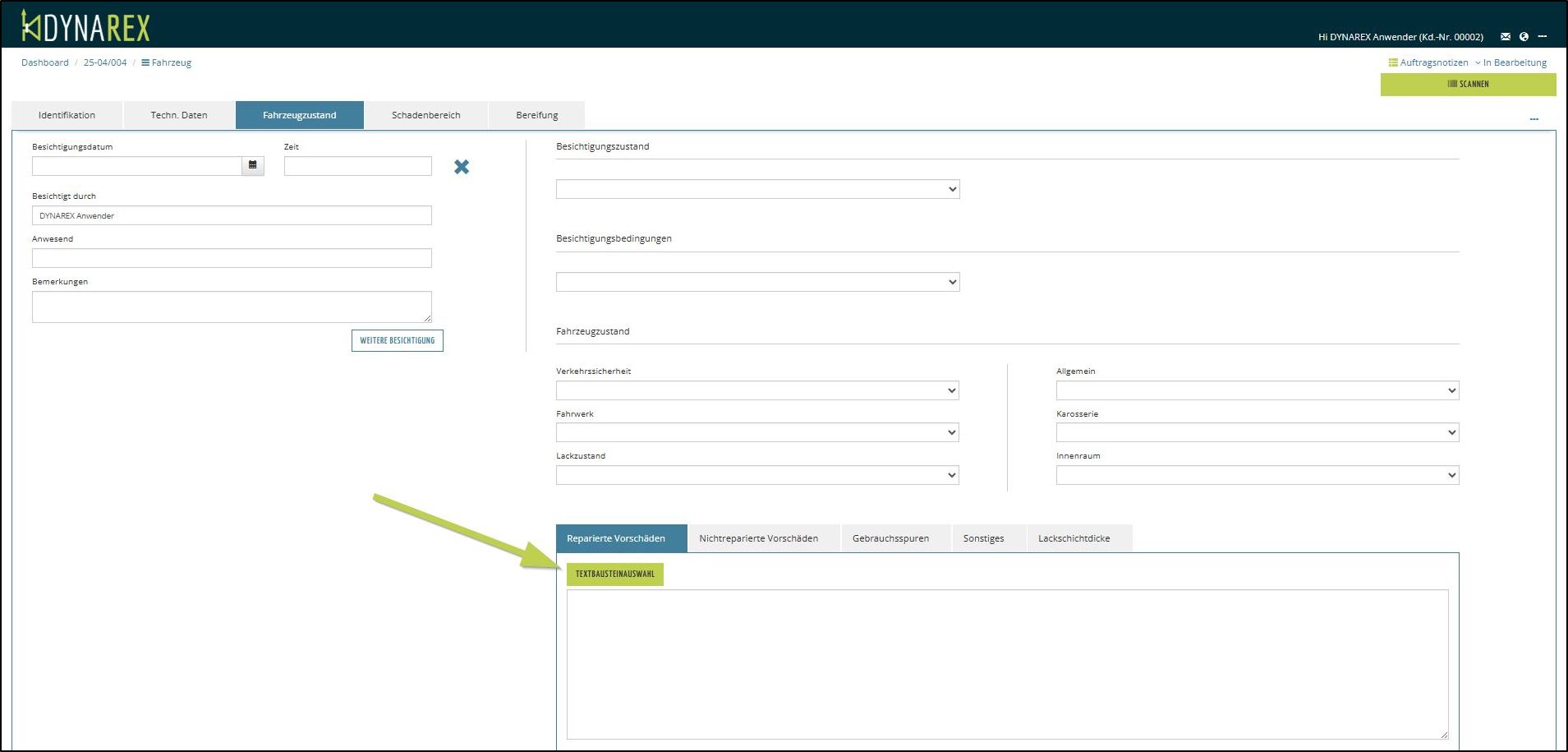The image size is (1568, 752).
Task: Go to Dashboard breadcrumb link
Action: pos(45,62)
